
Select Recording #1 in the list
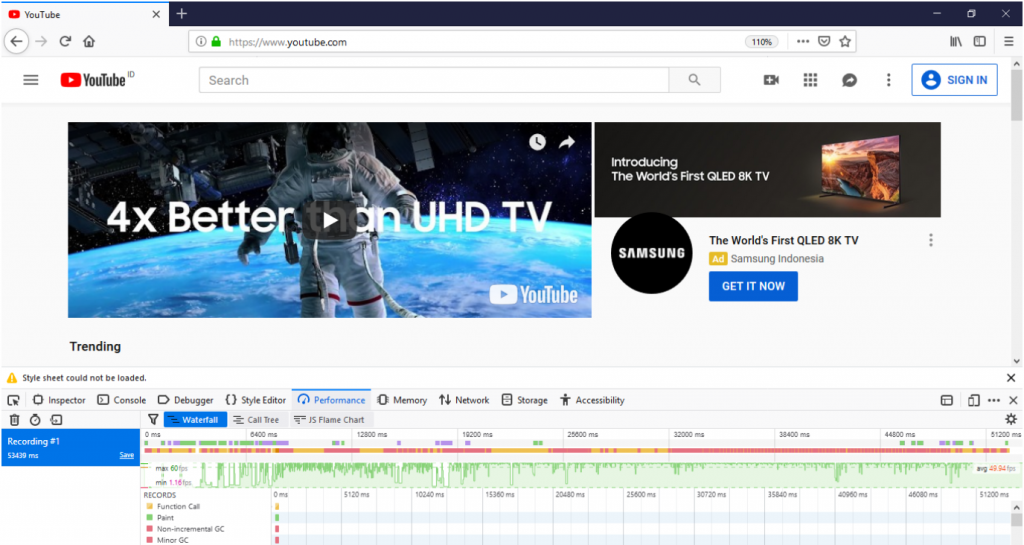click(70, 447)
